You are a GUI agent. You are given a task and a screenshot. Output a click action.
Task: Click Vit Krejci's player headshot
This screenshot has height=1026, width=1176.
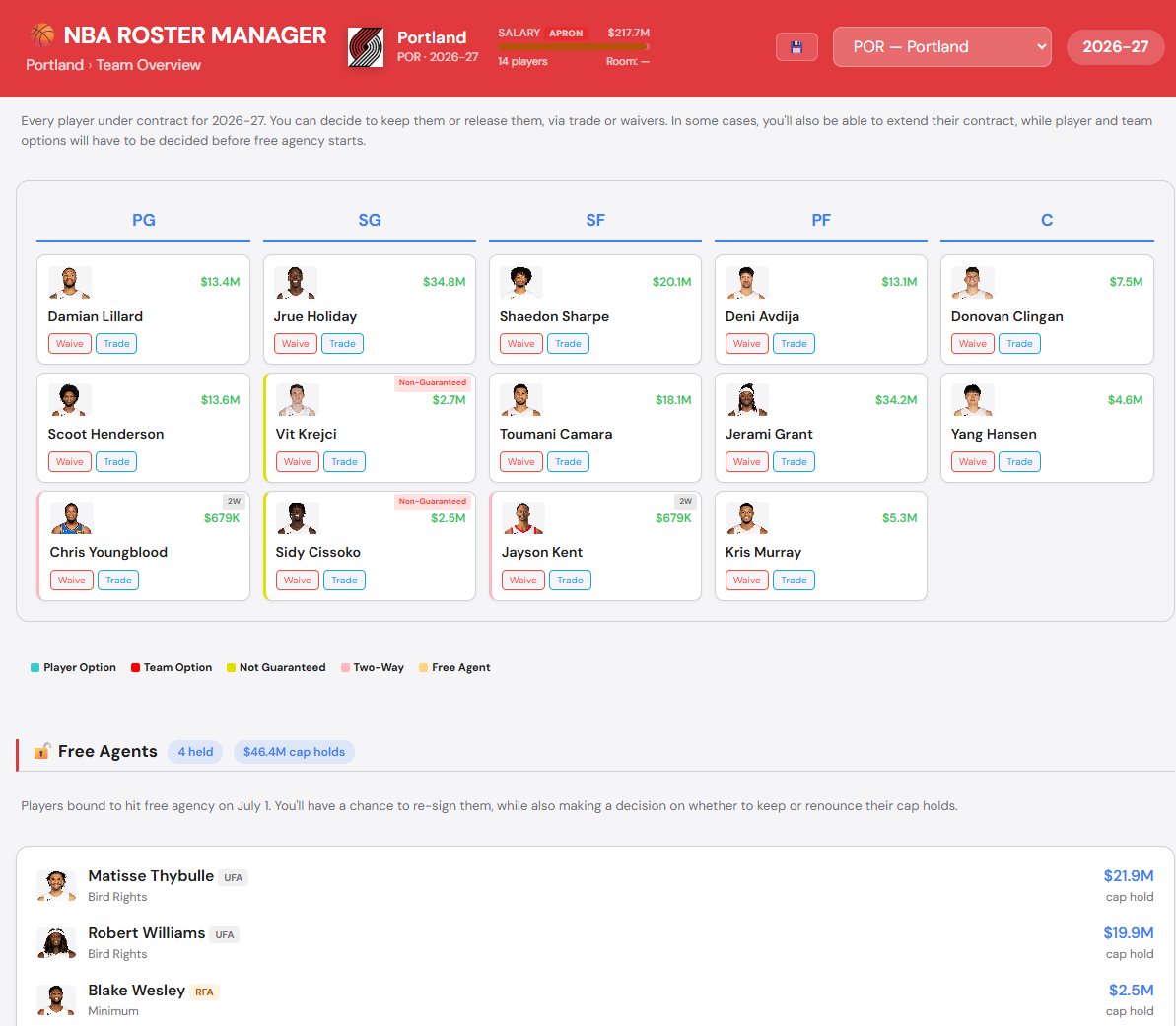coord(298,400)
